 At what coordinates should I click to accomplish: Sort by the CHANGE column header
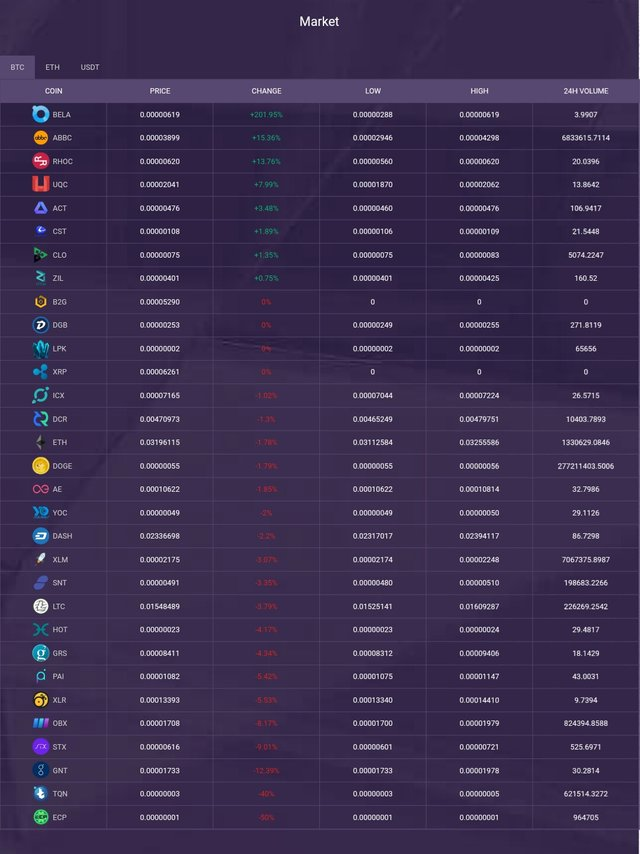[266, 91]
